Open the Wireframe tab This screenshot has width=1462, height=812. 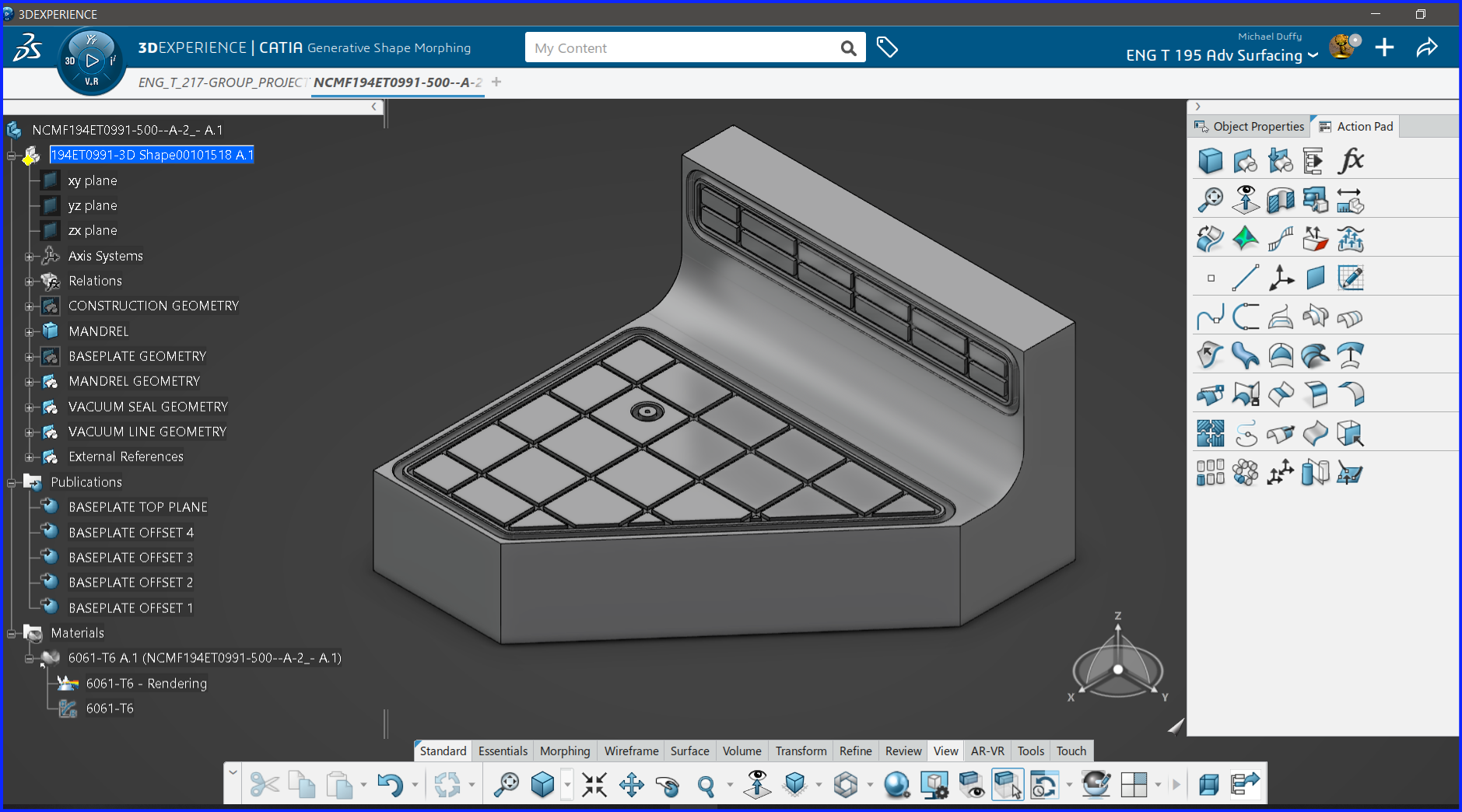631,751
